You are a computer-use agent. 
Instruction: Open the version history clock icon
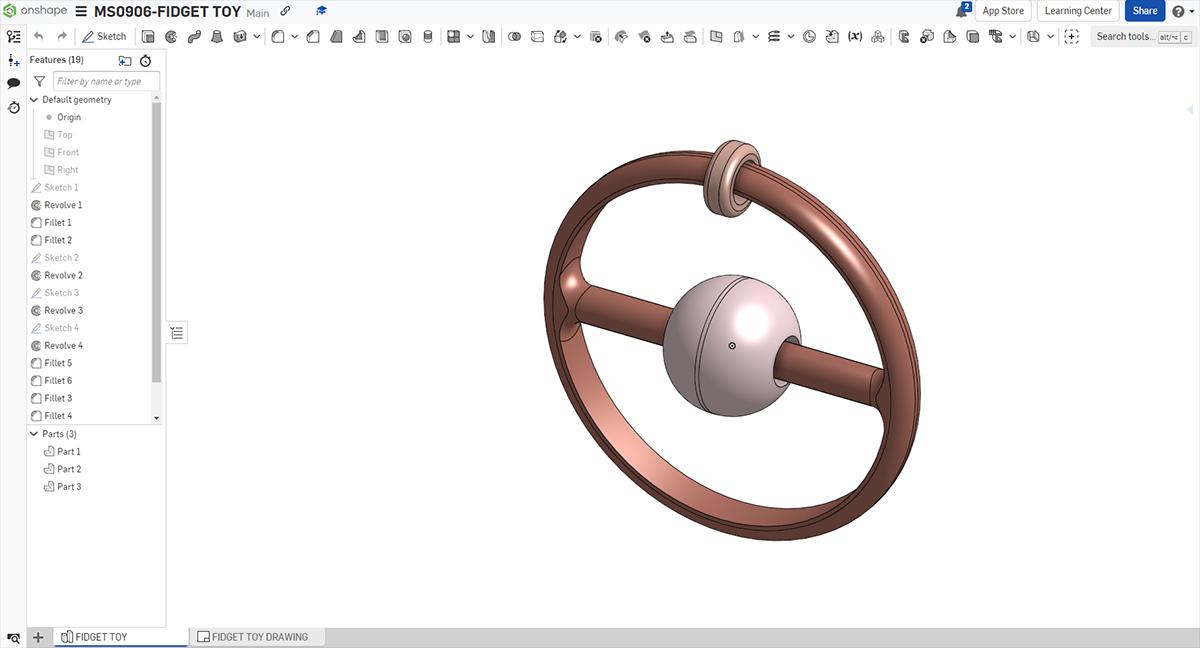(14, 107)
